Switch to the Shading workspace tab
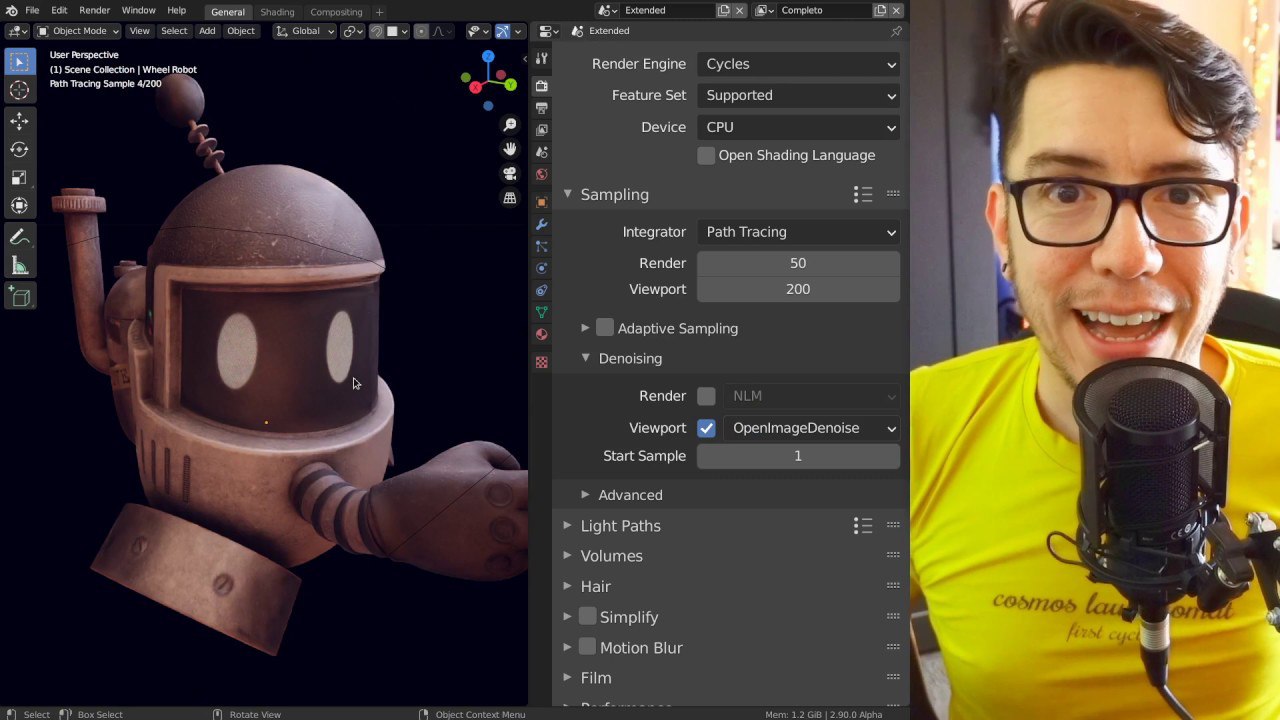The height and width of the screenshot is (720, 1280). pyautogui.click(x=277, y=12)
